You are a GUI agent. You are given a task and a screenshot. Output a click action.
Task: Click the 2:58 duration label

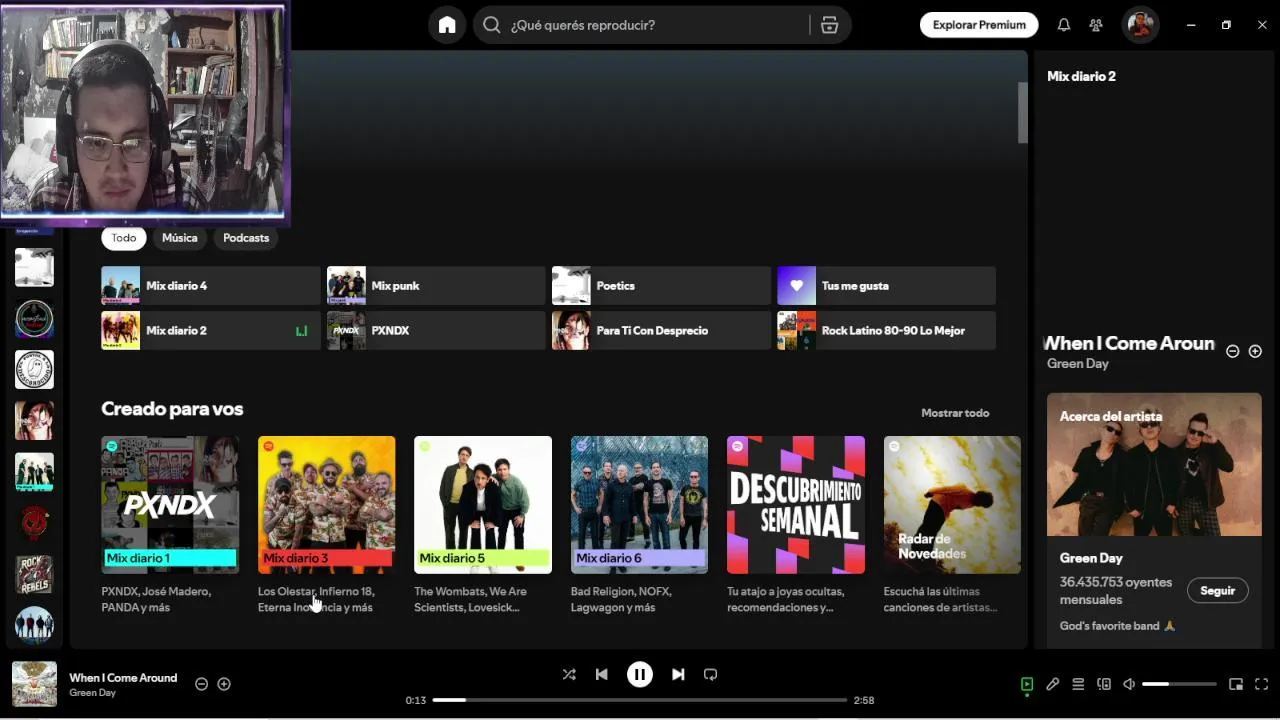tap(864, 700)
